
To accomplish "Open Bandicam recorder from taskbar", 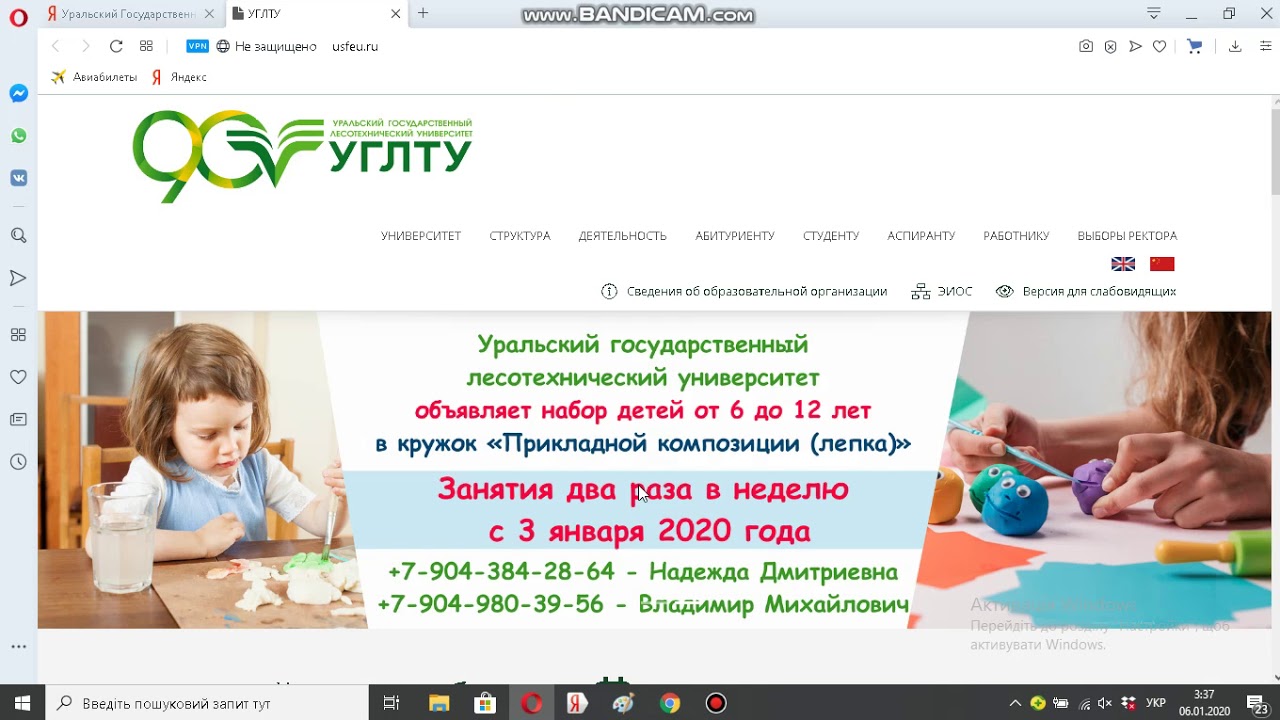I will 716,703.
